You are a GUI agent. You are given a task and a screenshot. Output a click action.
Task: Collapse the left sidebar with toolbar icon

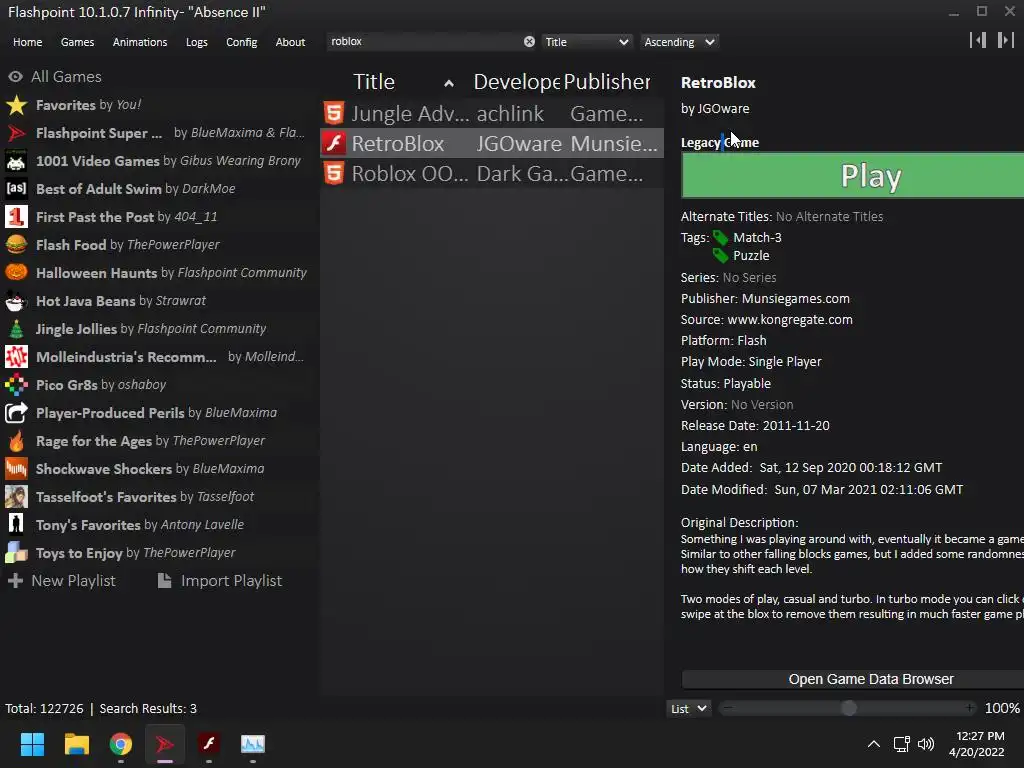tap(978, 40)
